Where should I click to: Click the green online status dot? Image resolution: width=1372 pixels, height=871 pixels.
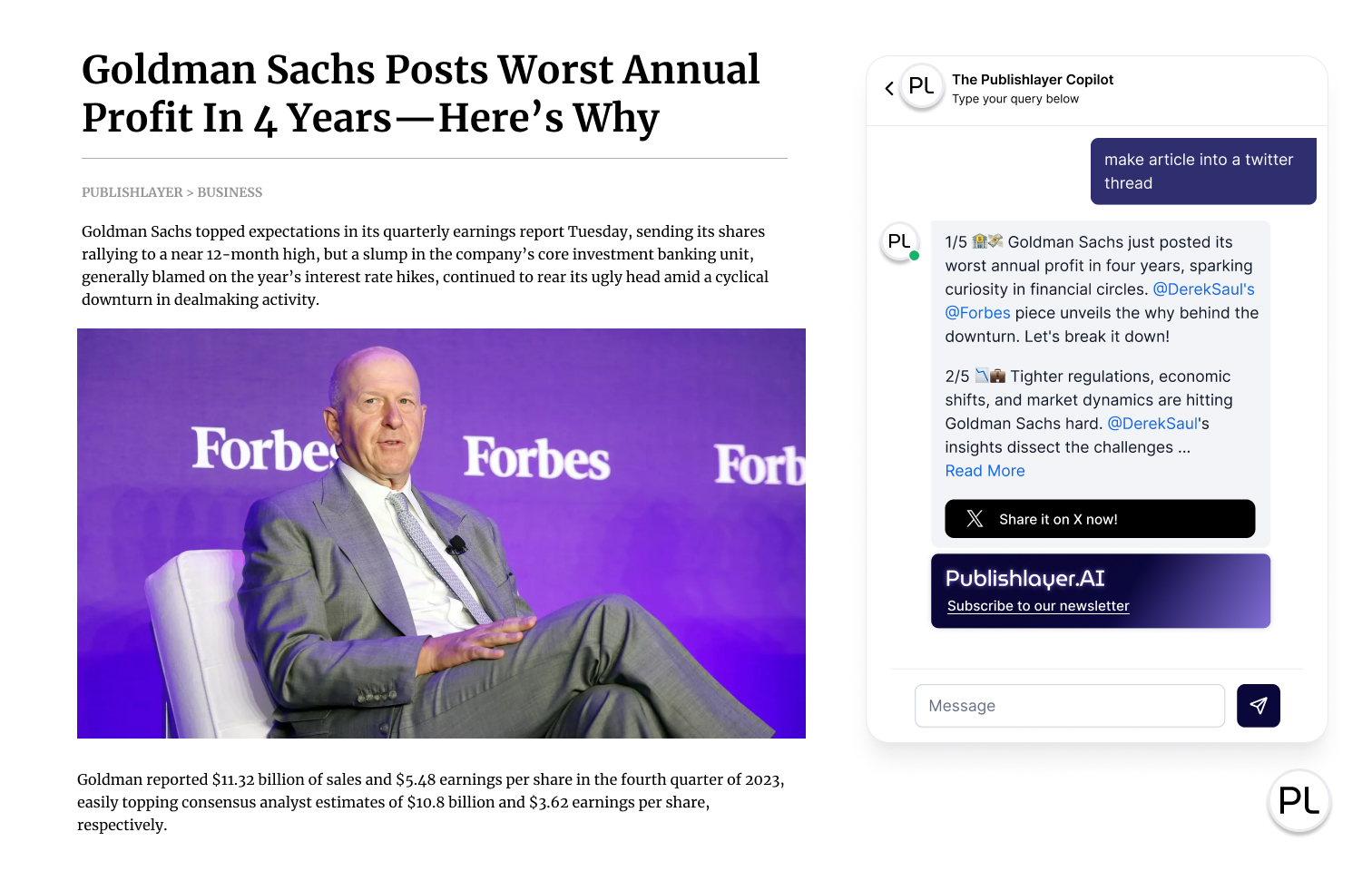[x=915, y=256]
